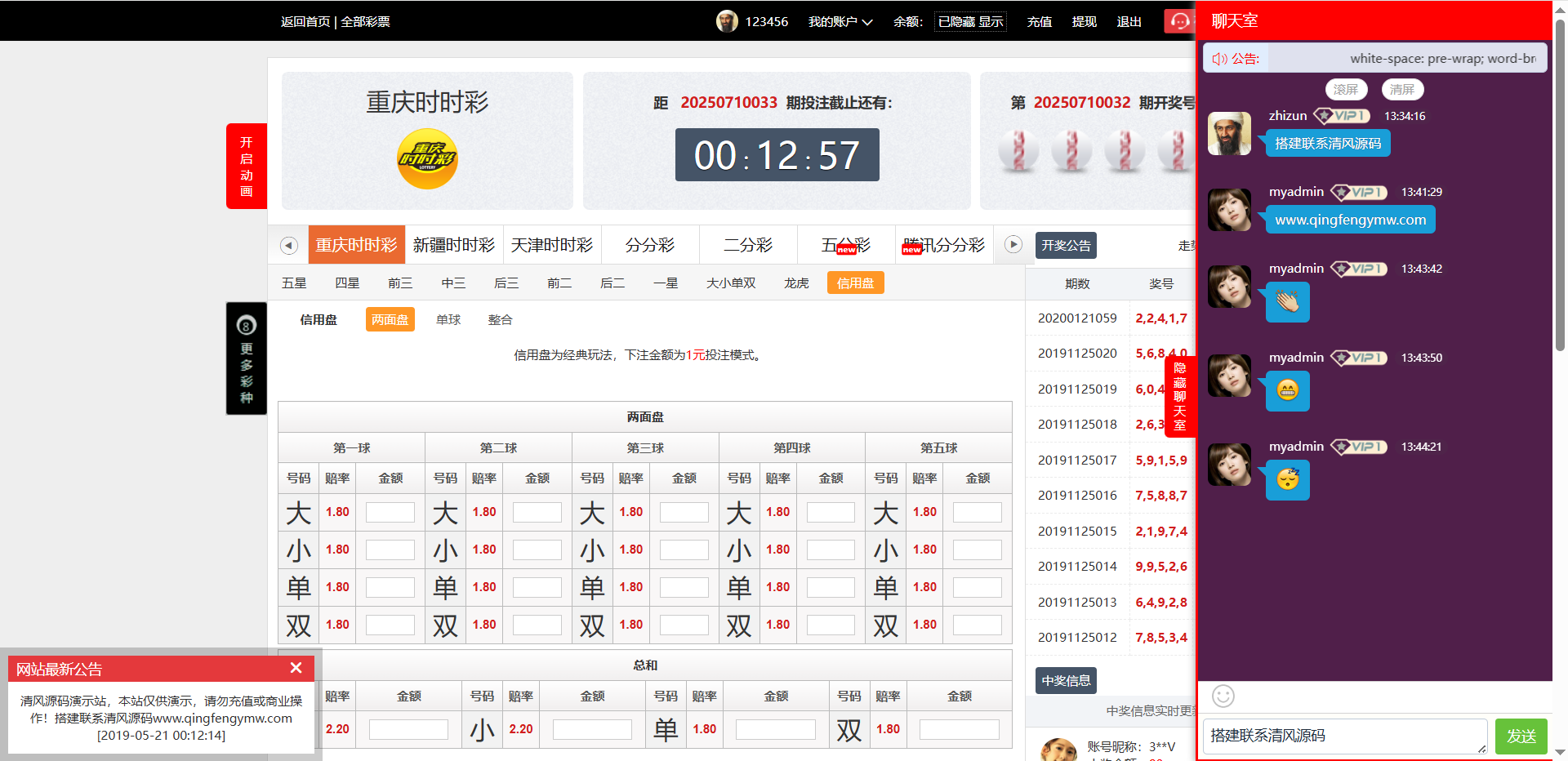Screen dimensions: 1568x761
Task: Select the 龙虎 play type tab
Action: pyautogui.click(x=795, y=283)
